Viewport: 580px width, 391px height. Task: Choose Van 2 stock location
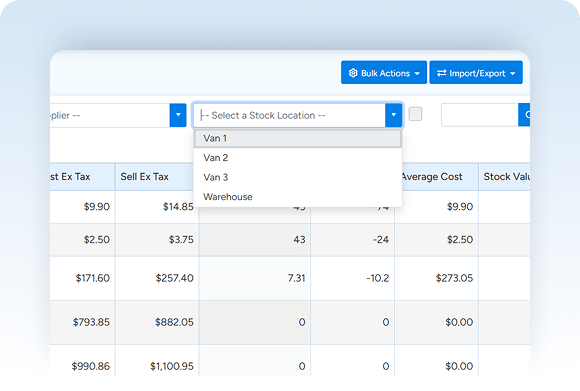(298, 158)
